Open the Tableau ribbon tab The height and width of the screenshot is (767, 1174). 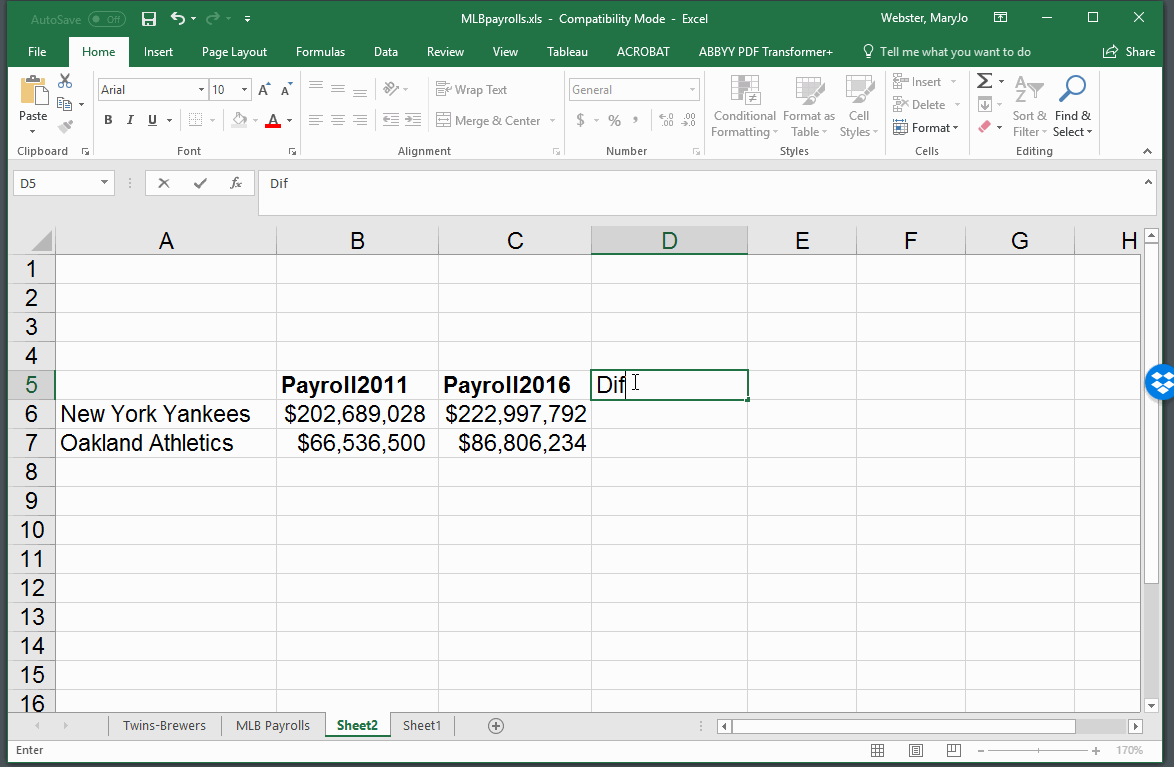[567, 52]
